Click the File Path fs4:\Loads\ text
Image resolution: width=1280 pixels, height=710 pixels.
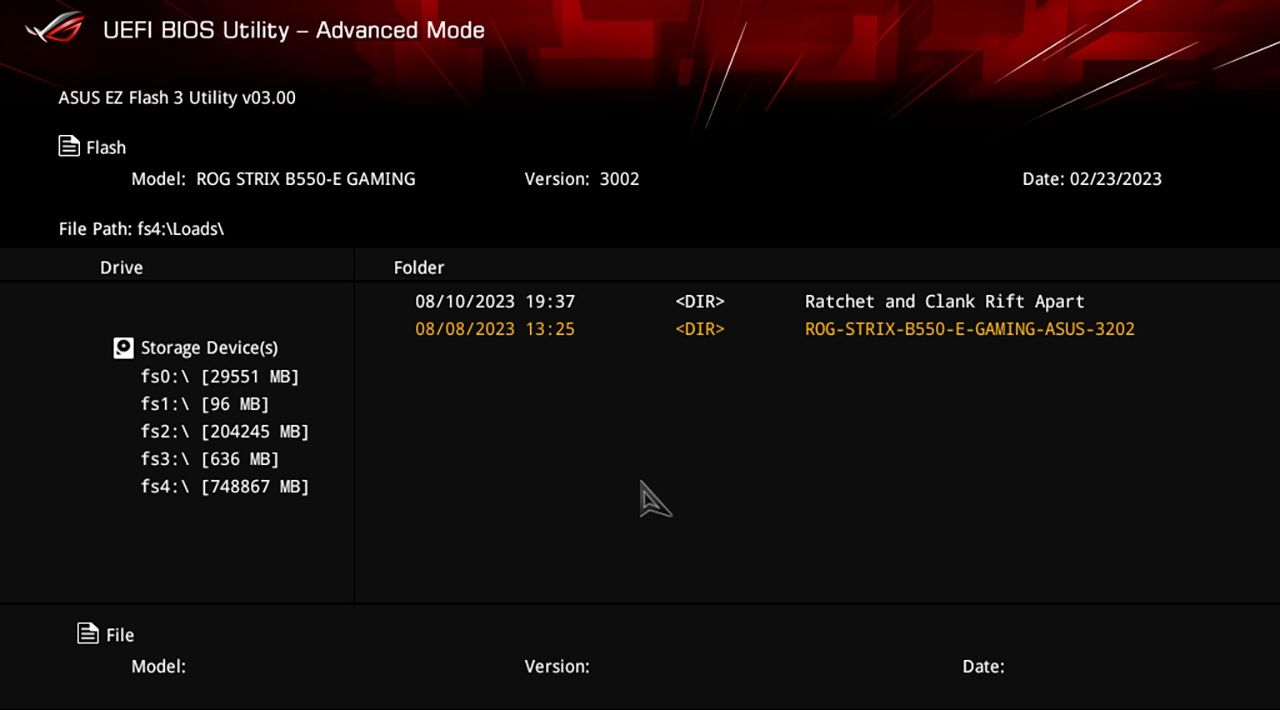[141, 229]
